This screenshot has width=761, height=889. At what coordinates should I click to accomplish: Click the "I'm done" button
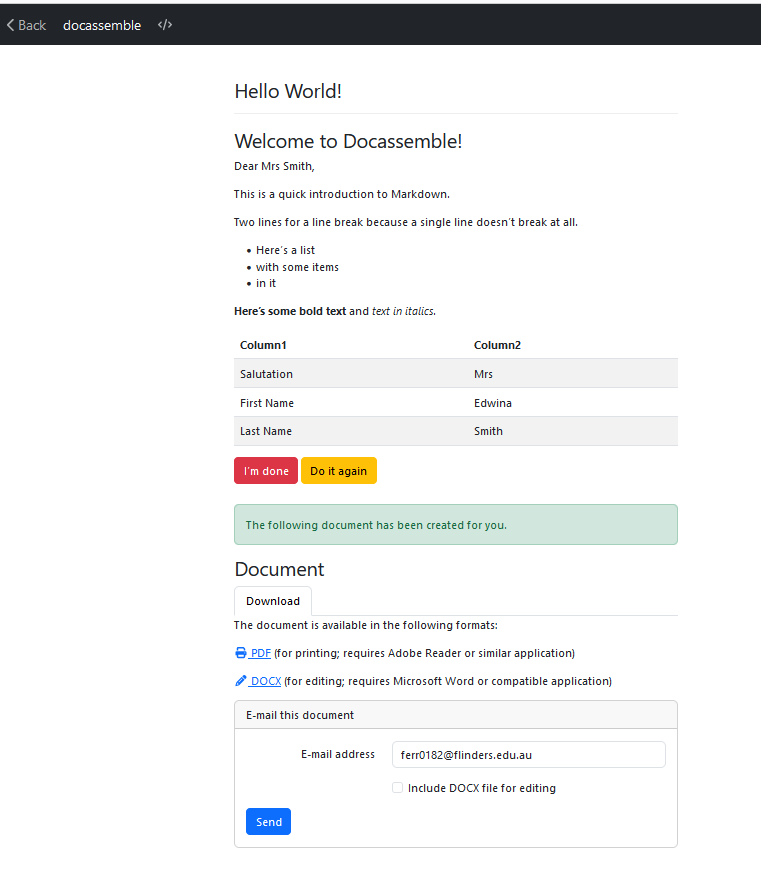click(265, 470)
